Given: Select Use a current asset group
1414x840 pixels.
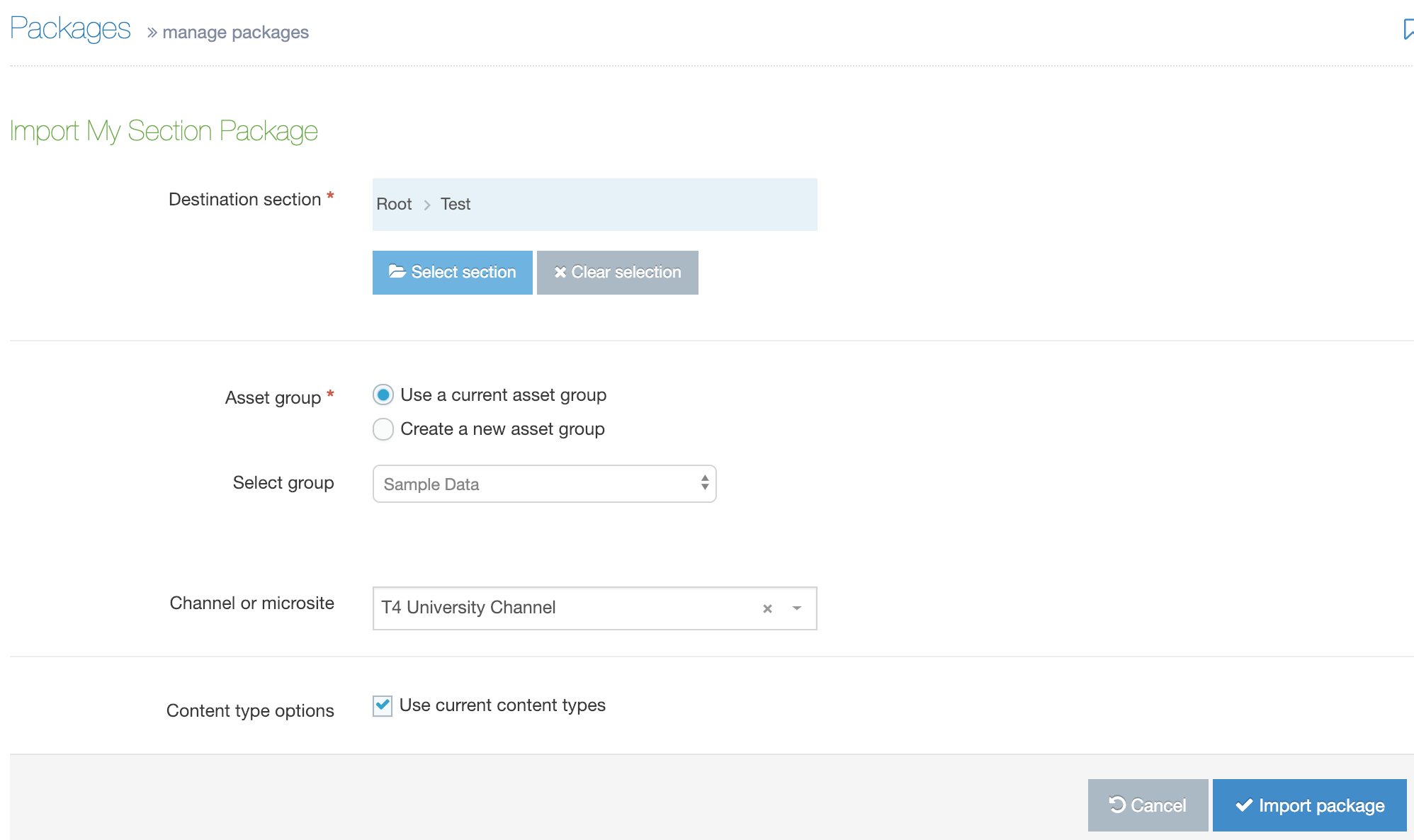Looking at the screenshot, I should (x=383, y=395).
